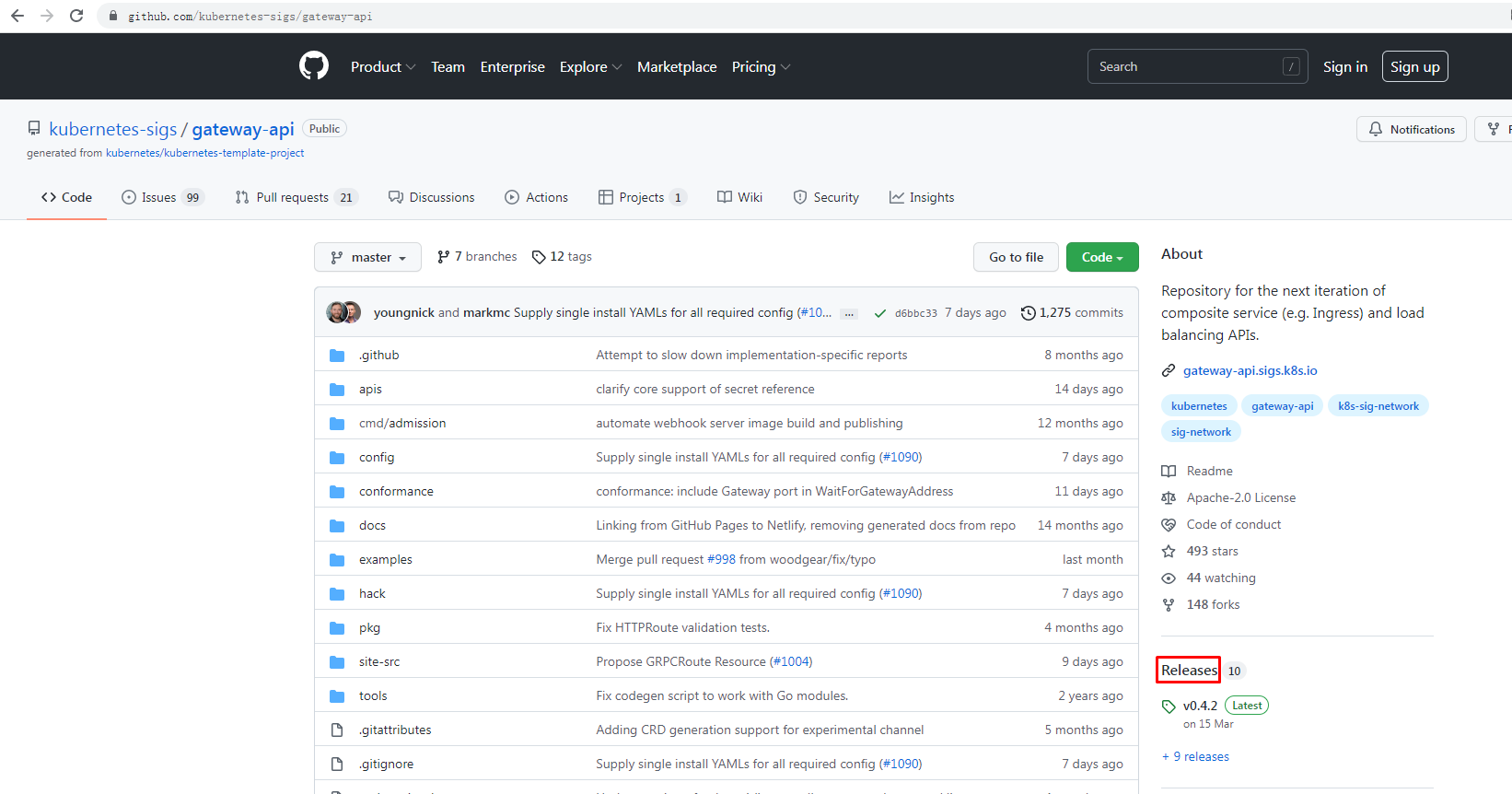
Task: Open the gateway-api.sigs.k8s.io link
Action: click(x=1250, y=370)
